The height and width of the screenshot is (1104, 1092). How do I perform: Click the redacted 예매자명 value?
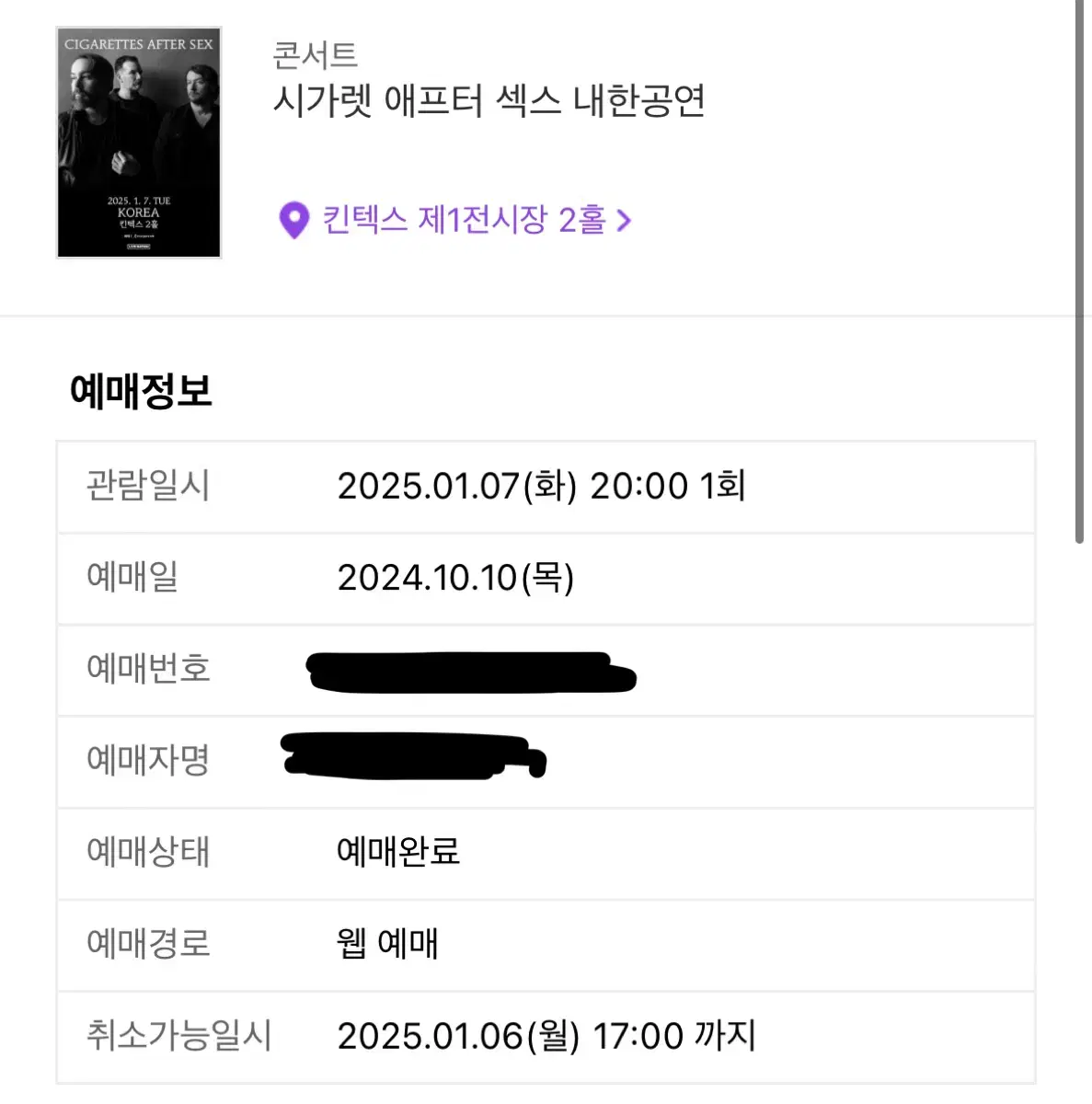414,756
